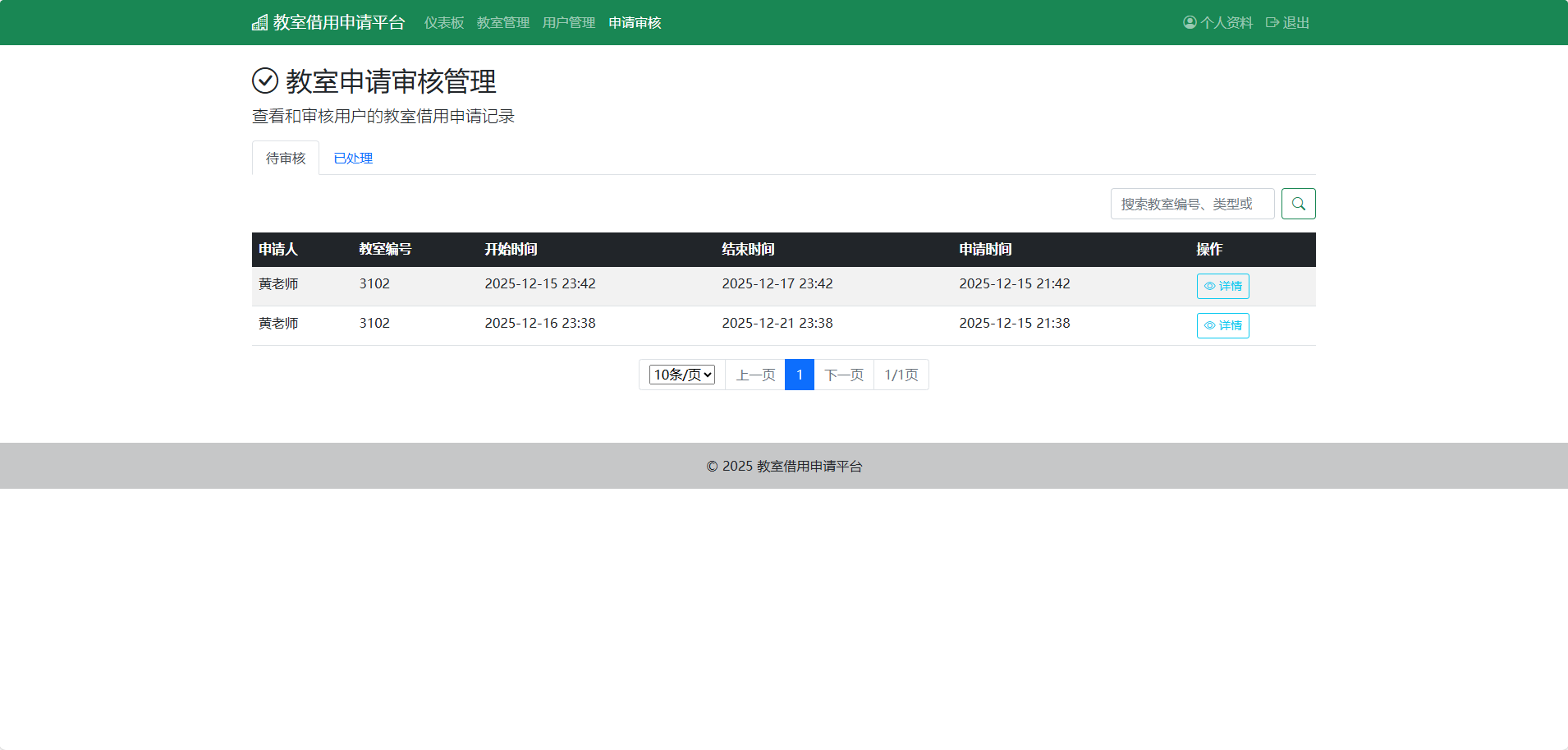1568x750 pixels.
Task: Select 申请审核 navigation item
Action: (x=635, y=23)
